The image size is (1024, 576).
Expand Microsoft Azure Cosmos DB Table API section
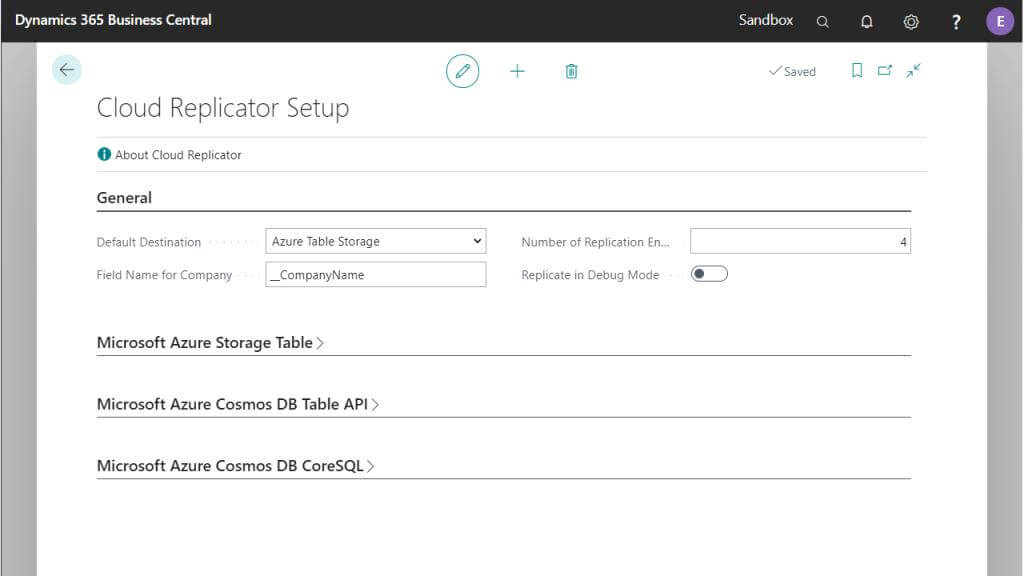click(238, 404)
